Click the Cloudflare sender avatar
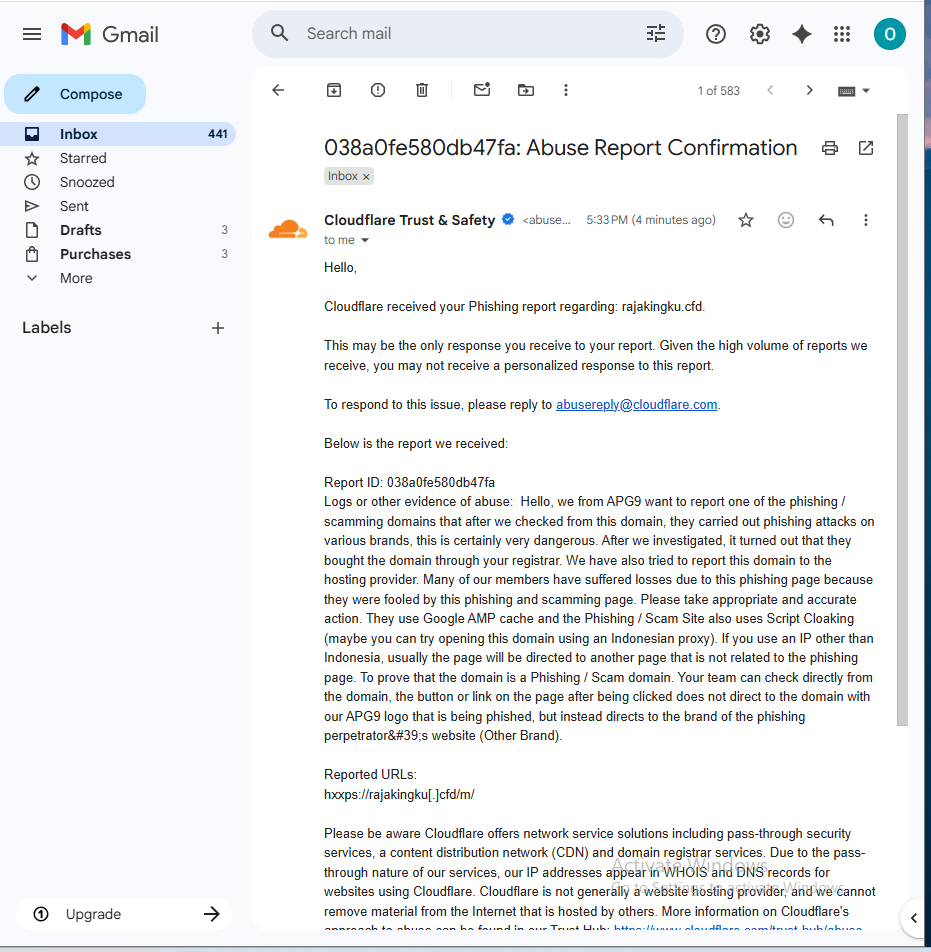This screenshot has height=952, width=931. [x=288, y=229]
